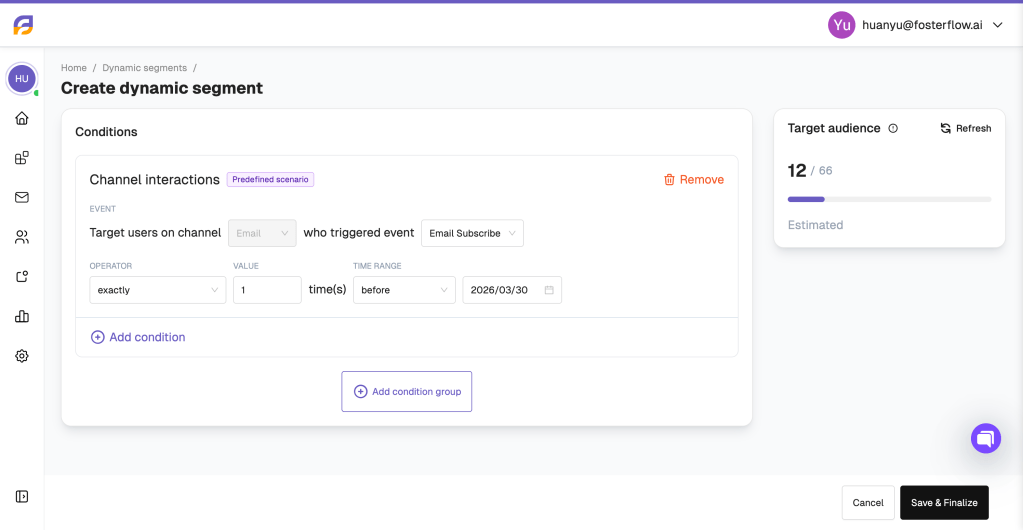1023x530 pixels.
Task: Open the chat support bubble
Action: pos(986,438)
